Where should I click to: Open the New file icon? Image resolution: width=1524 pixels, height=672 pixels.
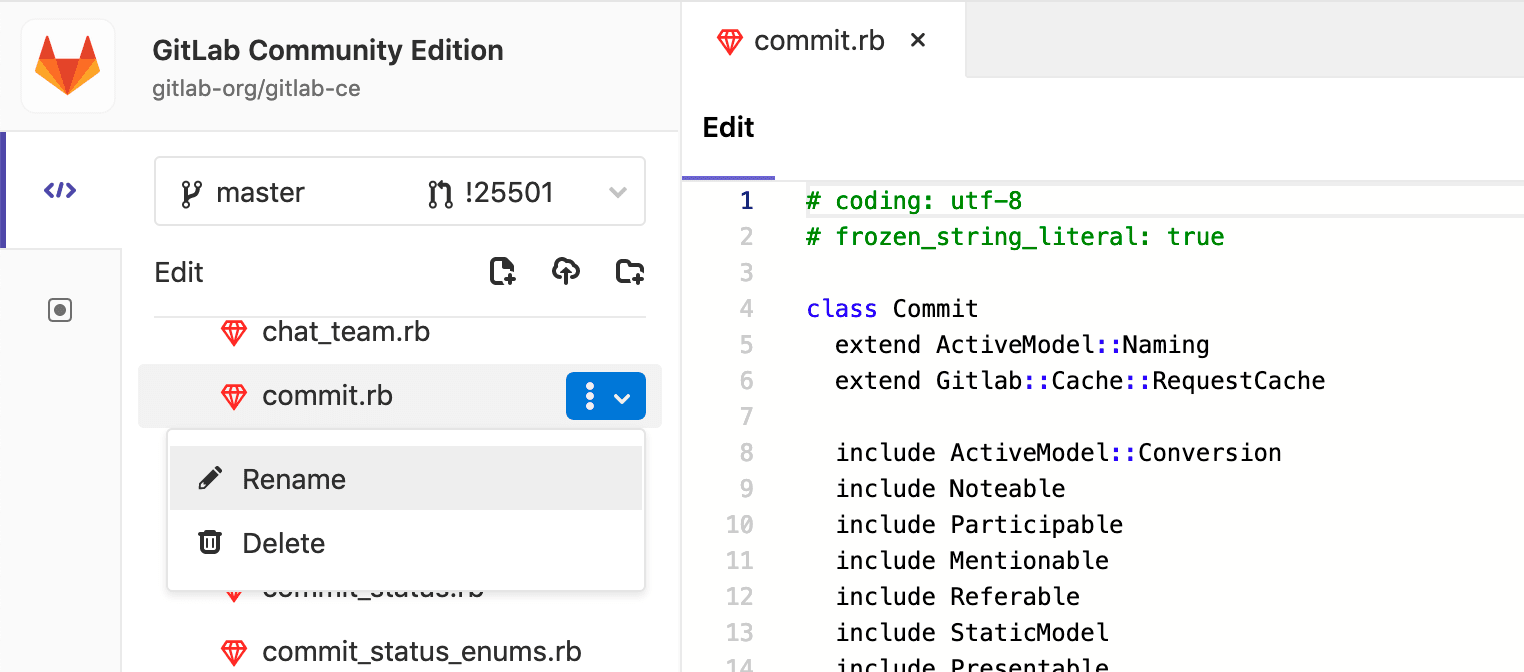click(502, 271)
